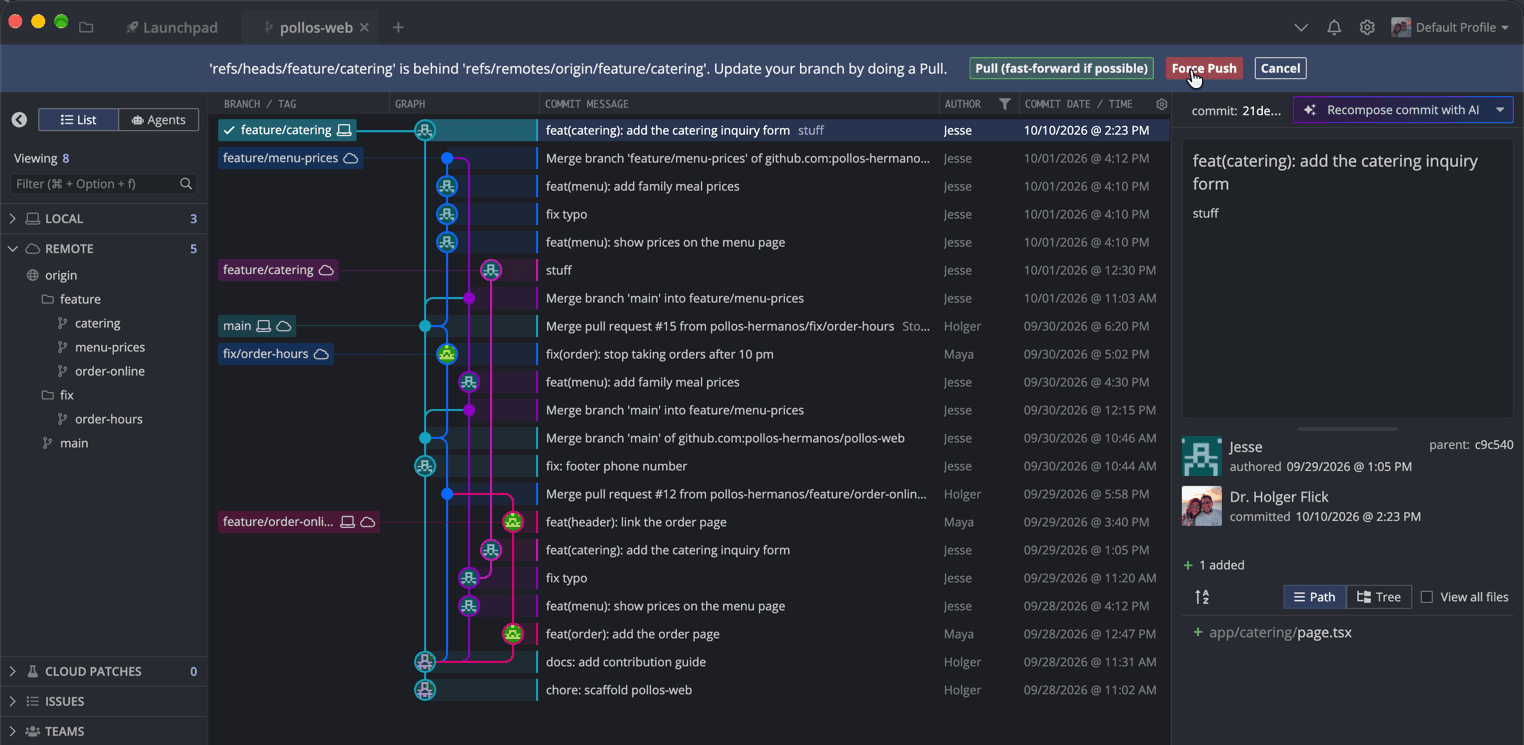The width and height of the screenshot is (1524, 745).
Task: Switch to List view
Action: click(78, 120)
